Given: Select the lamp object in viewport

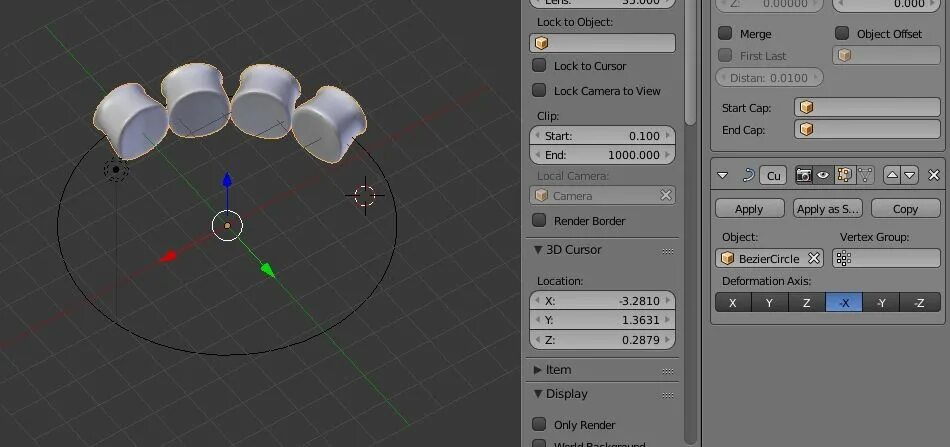Looking at the screenshot, I should point(116,170).
